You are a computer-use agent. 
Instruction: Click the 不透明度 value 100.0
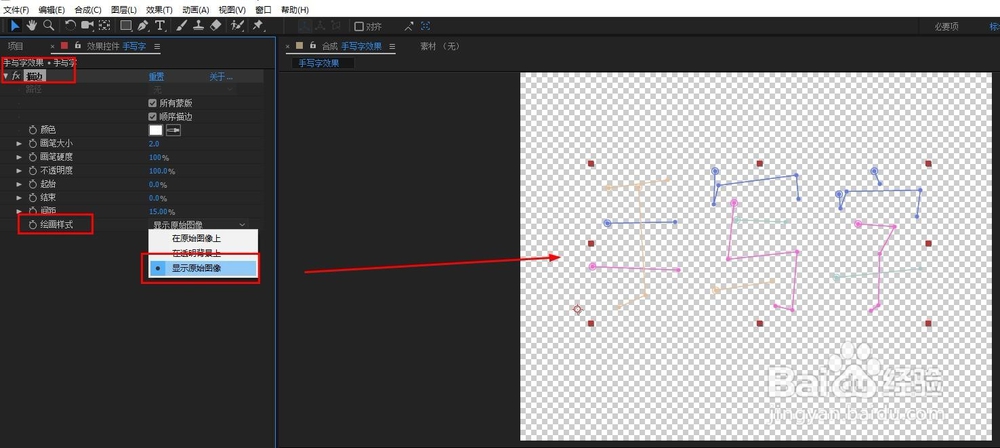click(158, 171)
